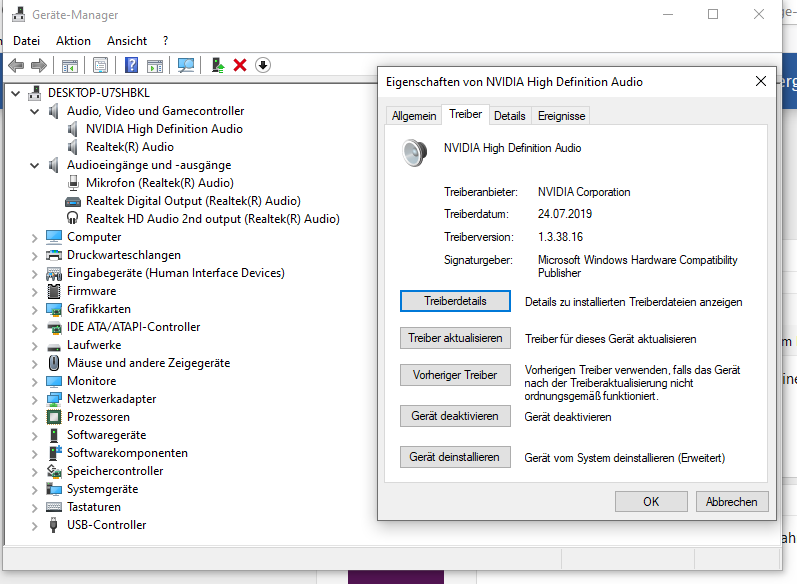Open the Ansicht menu
The image size is (797, 584).
pyautogui.click(x=127, y=41)
